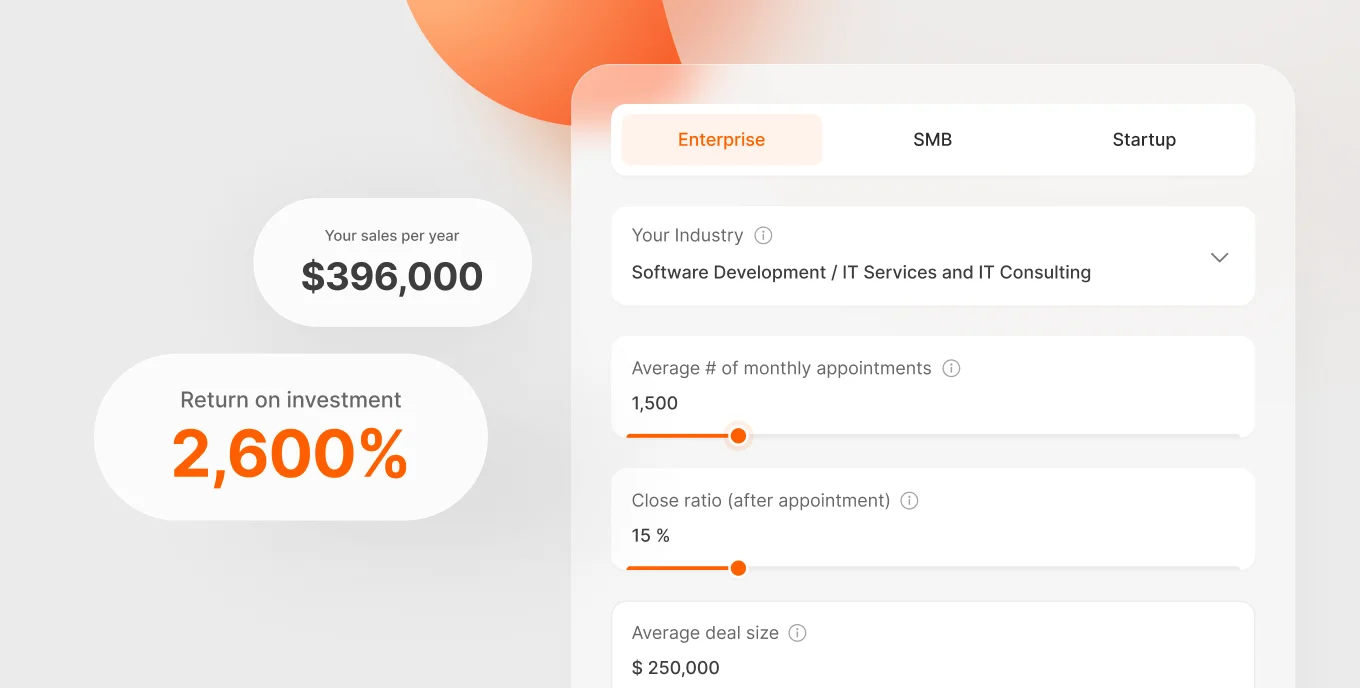Screen dimensions: 1360x688
Task: Click the Your sales per year card
Action: [392, 262]
